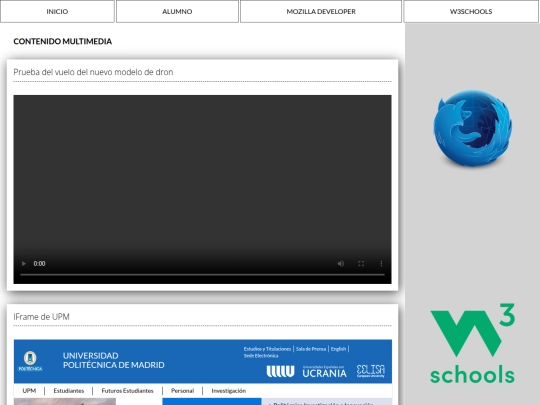The image size is (540, 405).
Task: Mute the video volume icon
Action: [x=341, y=263]
